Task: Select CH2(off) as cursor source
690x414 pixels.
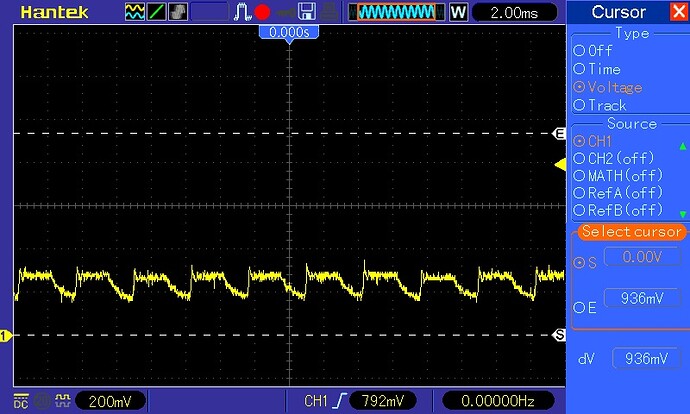Action: coord(614,158)
